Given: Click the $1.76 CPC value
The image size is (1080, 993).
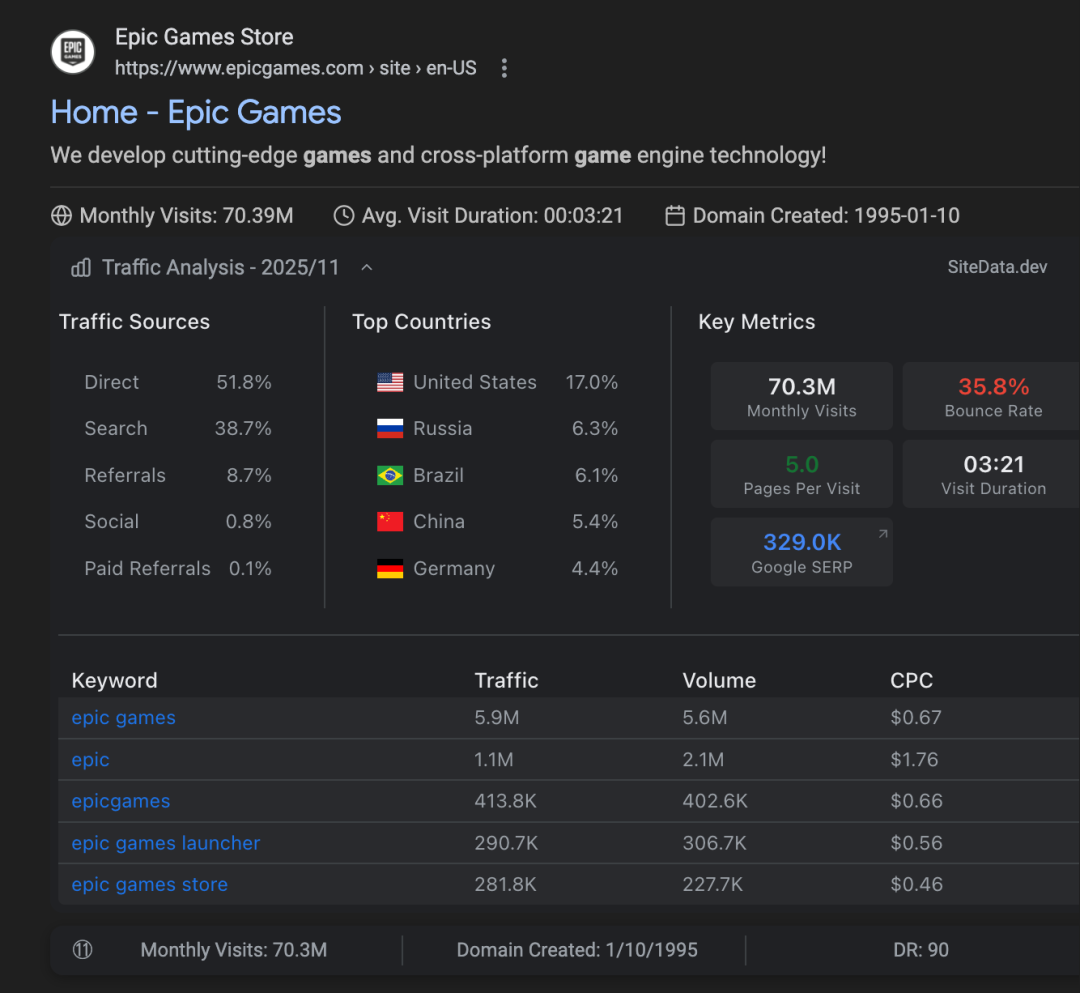Looking at the screenshot, I should pos(914,760).
